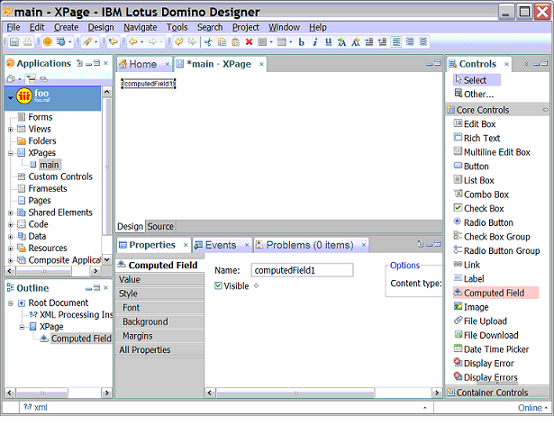
Task: Choose the Select tool in Controls
Action: pos(477,80)
